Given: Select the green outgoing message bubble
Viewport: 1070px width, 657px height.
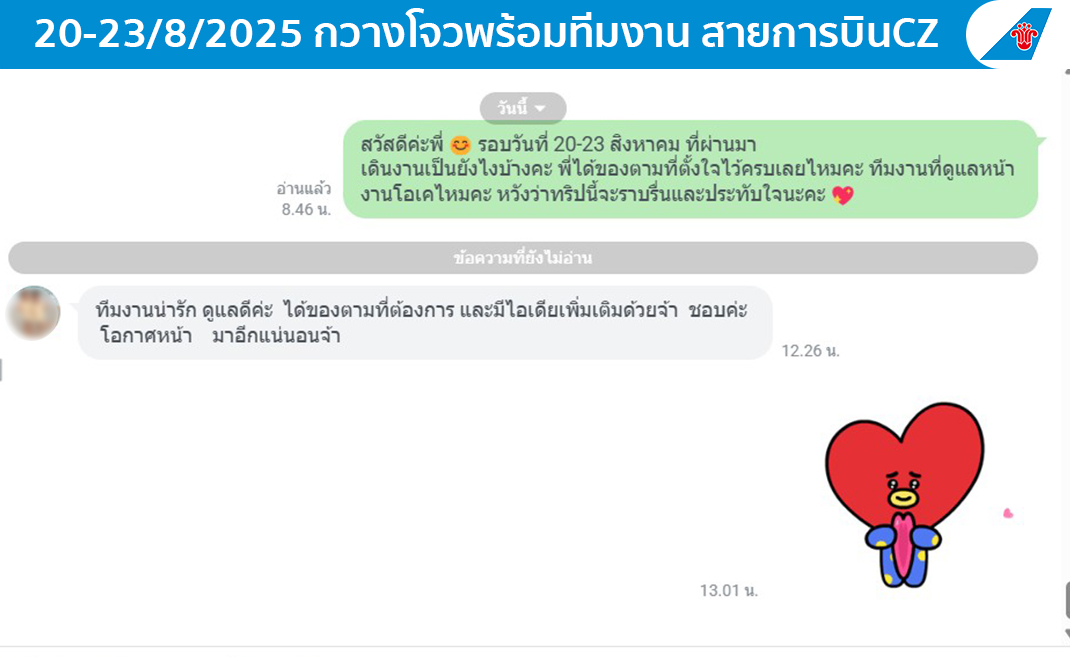Looking at the screenshot, I should (x=690, y=169).
